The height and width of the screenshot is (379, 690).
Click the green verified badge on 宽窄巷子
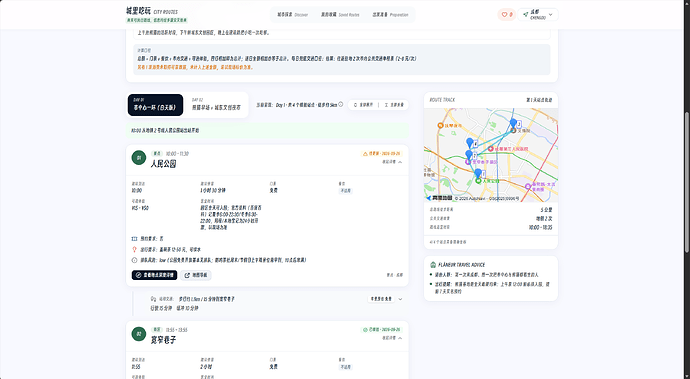click(381, 330)
